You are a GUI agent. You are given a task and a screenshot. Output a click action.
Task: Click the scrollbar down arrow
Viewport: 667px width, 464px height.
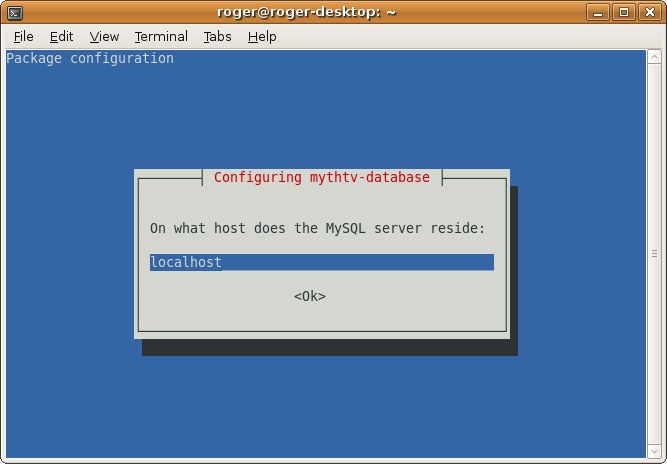click(654, 451)
